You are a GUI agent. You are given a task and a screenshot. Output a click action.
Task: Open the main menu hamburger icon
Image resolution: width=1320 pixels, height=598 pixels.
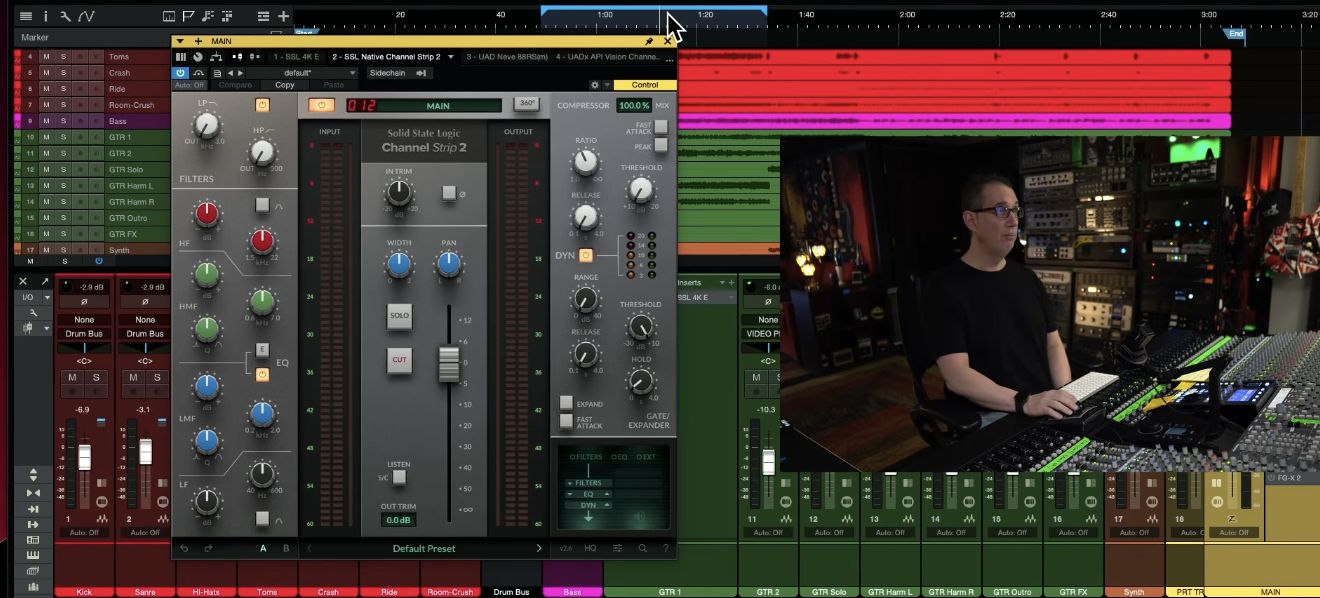coord(25,16)
